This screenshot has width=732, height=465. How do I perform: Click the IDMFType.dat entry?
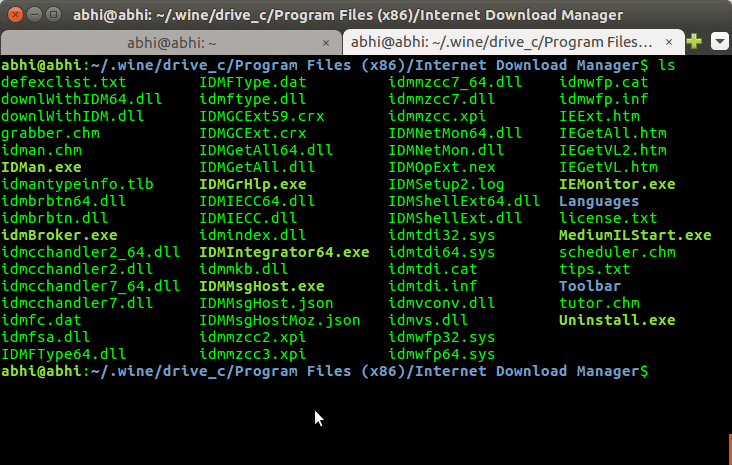253,82
